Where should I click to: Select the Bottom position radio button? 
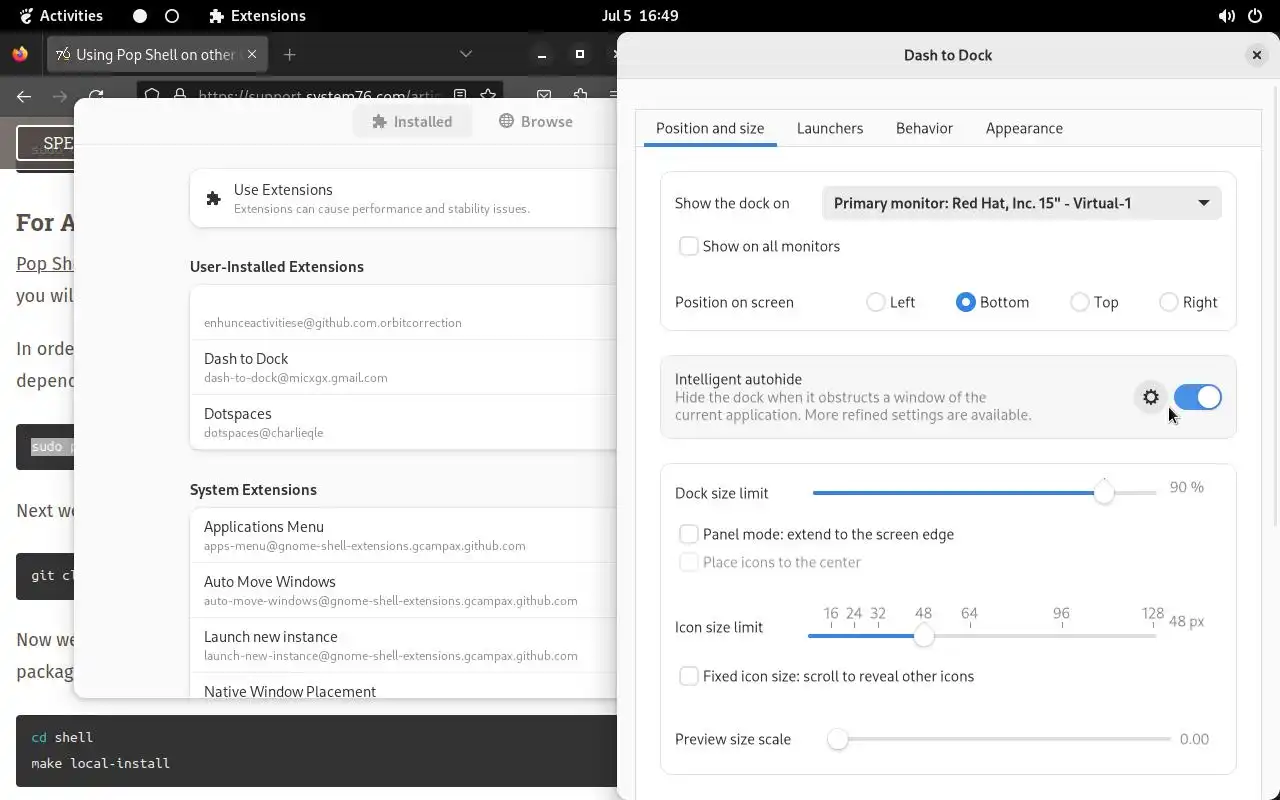(965, 302)
